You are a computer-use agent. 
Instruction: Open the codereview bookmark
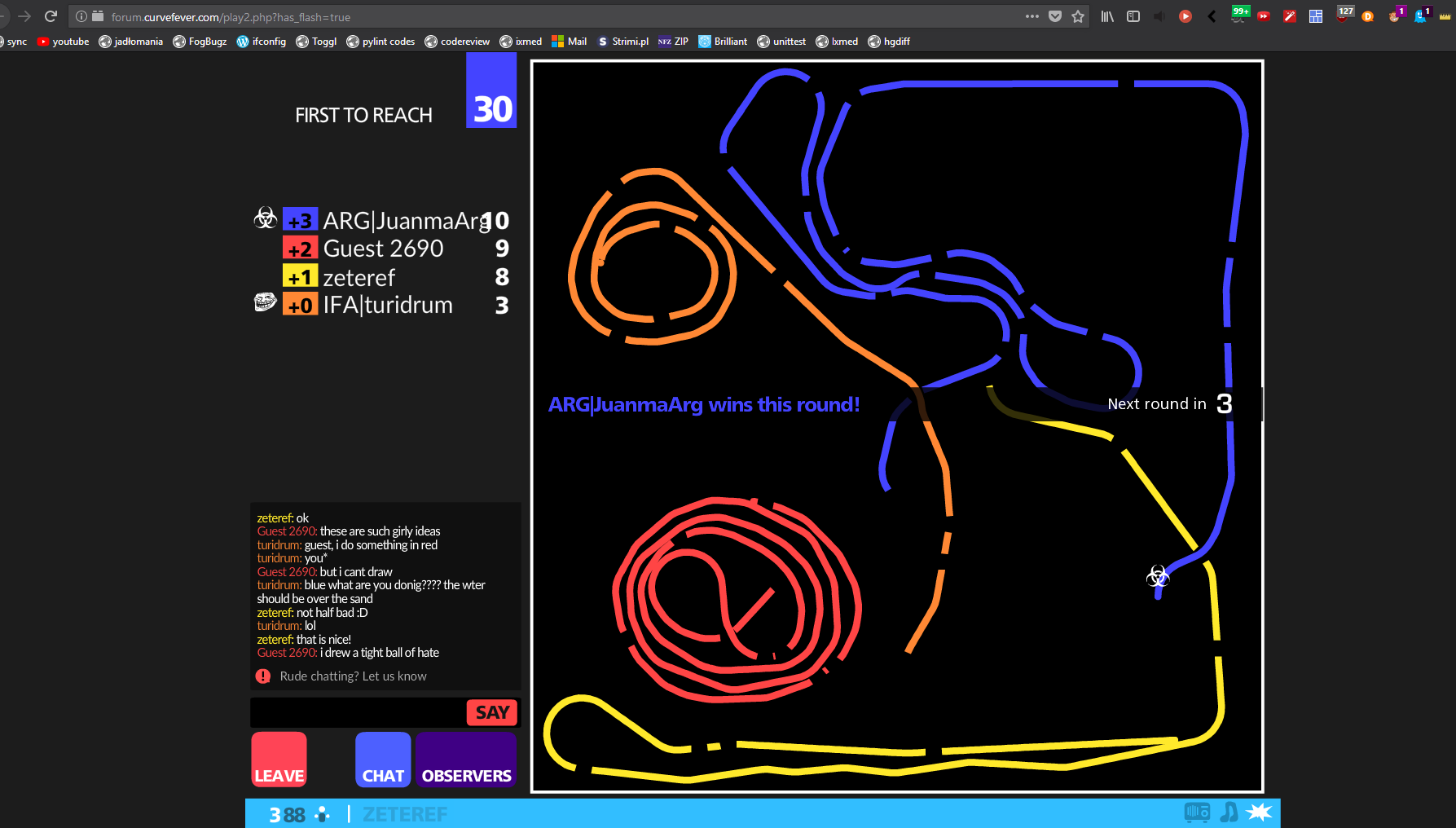pos(457,42)
